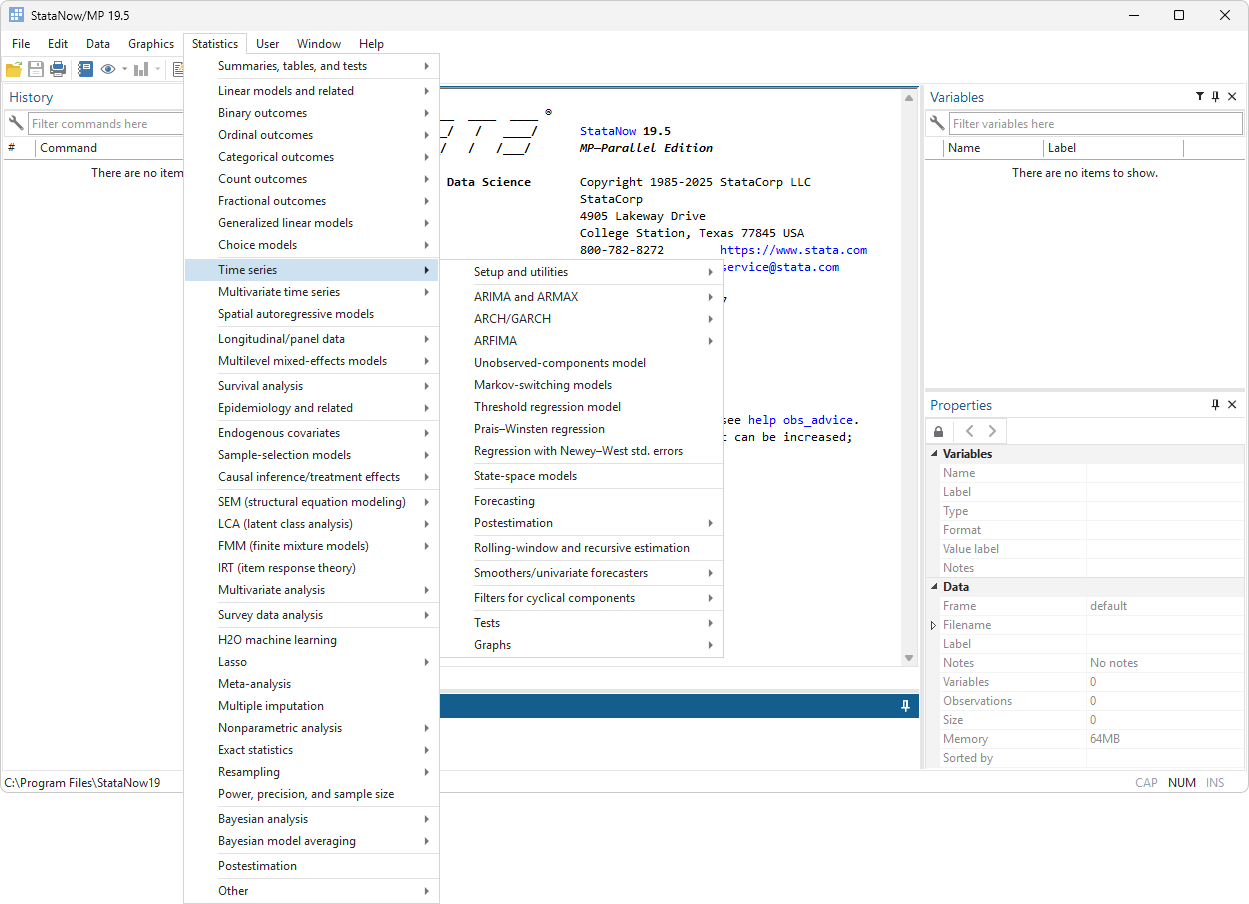Click the Print icon in toolbar

click(x=58, y=69)
